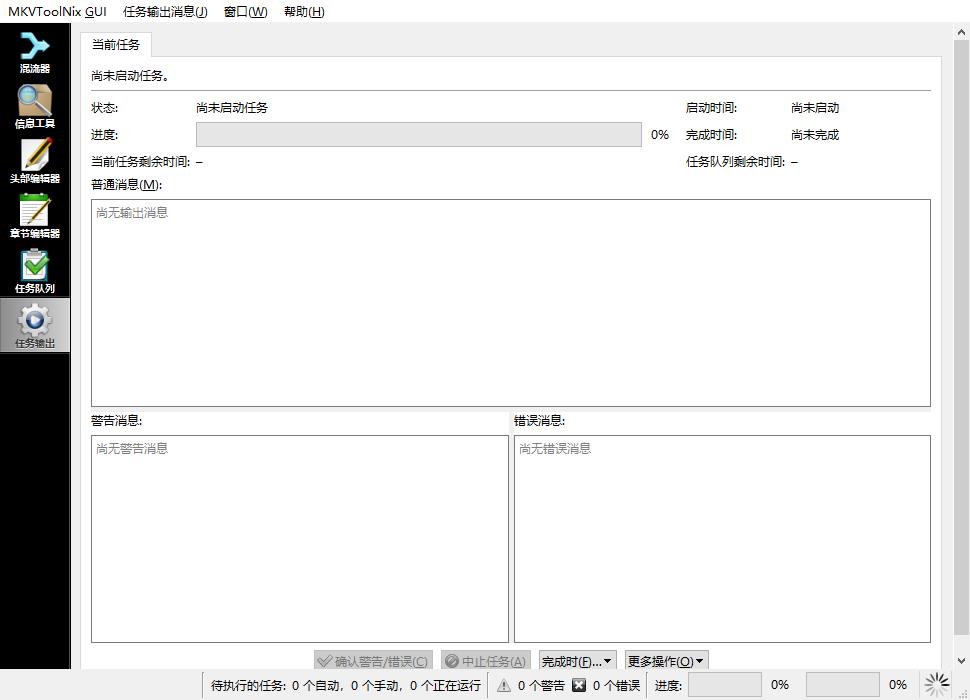Click the 尚未完成 finish time value
Screen dimensions: 970x700
pos(815,134)
